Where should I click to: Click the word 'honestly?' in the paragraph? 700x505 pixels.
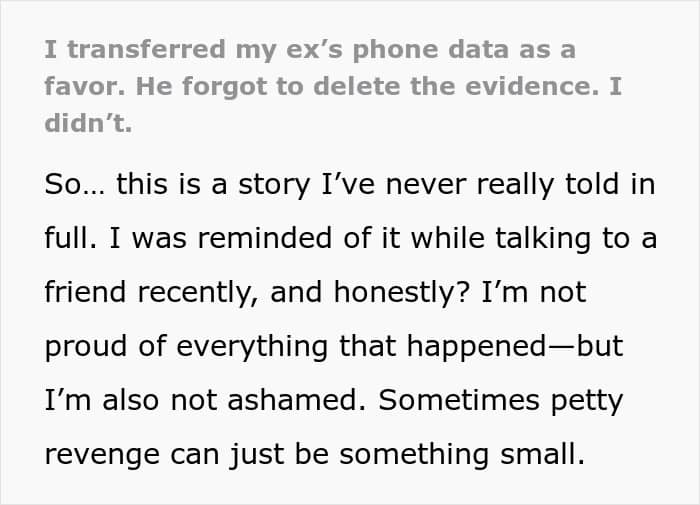[402, 293]
